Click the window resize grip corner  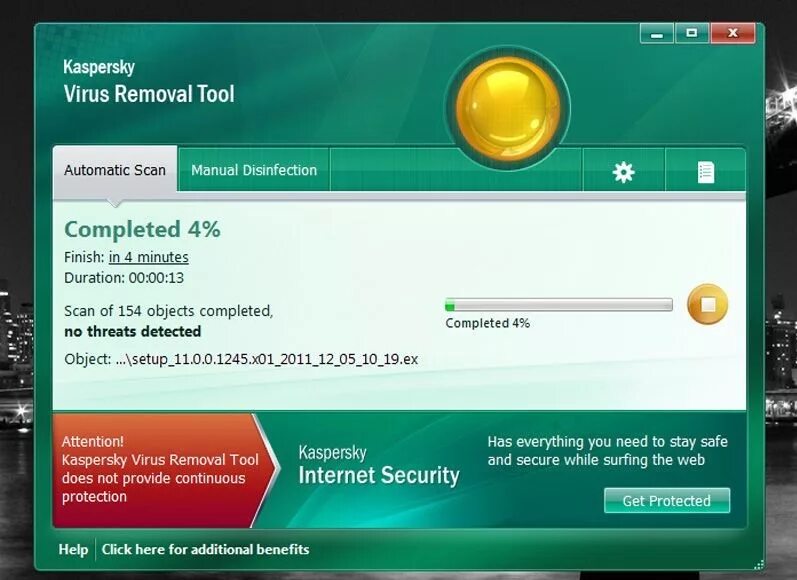pos(759,564)
